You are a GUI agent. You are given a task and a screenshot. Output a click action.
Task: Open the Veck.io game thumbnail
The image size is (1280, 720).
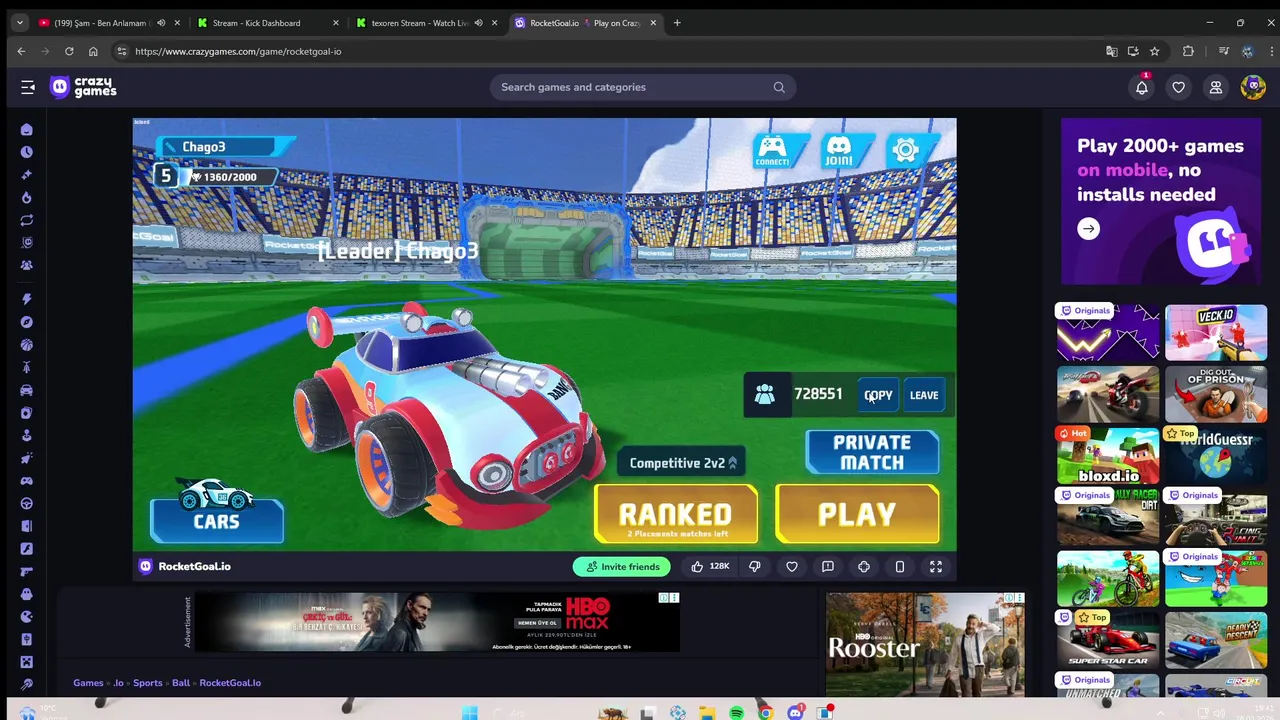(x=1216, y=332)
